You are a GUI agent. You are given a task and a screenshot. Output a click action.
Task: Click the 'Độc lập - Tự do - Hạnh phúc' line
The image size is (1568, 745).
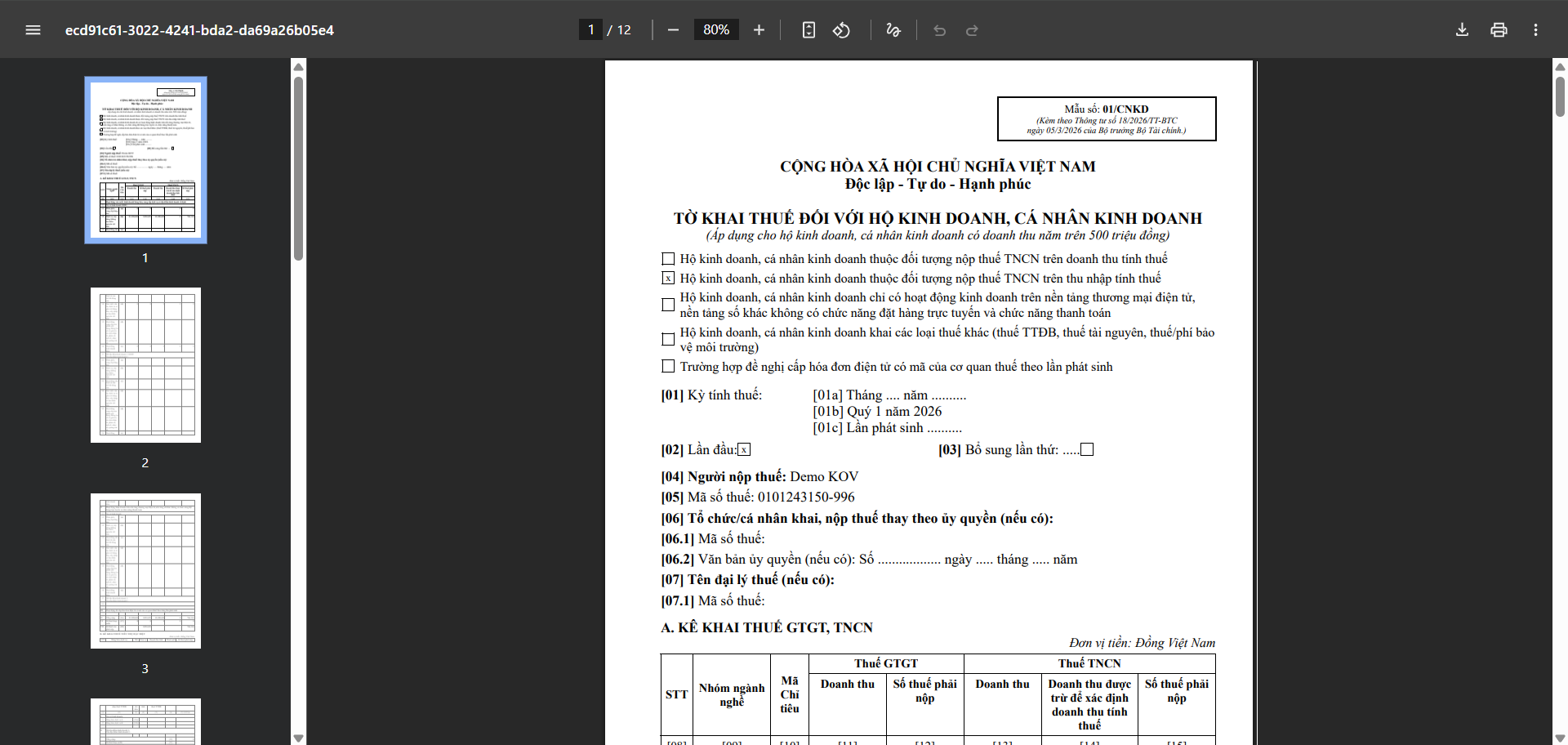(938, 185)
